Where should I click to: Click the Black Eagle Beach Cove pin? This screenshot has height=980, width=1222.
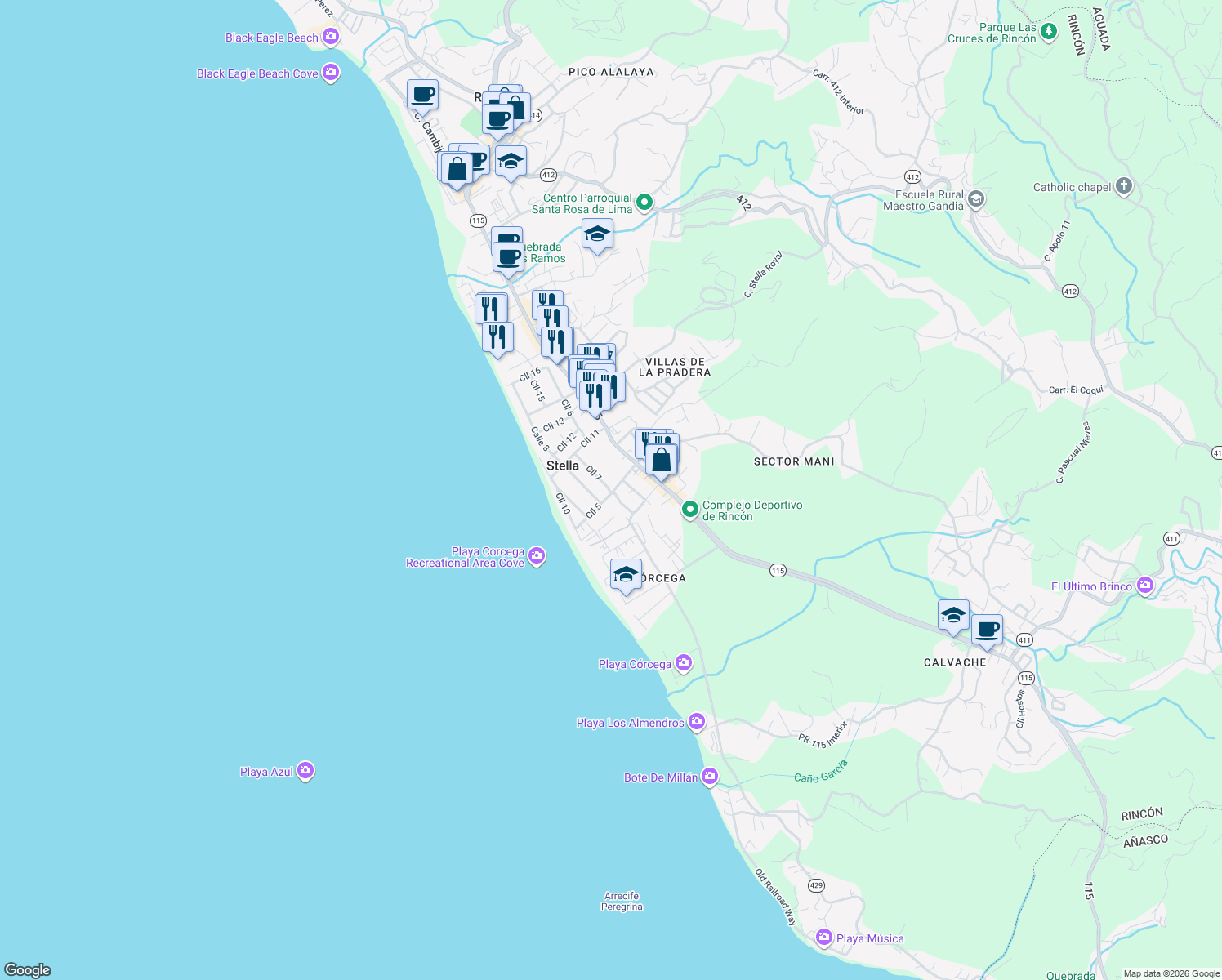pos(330,72)
